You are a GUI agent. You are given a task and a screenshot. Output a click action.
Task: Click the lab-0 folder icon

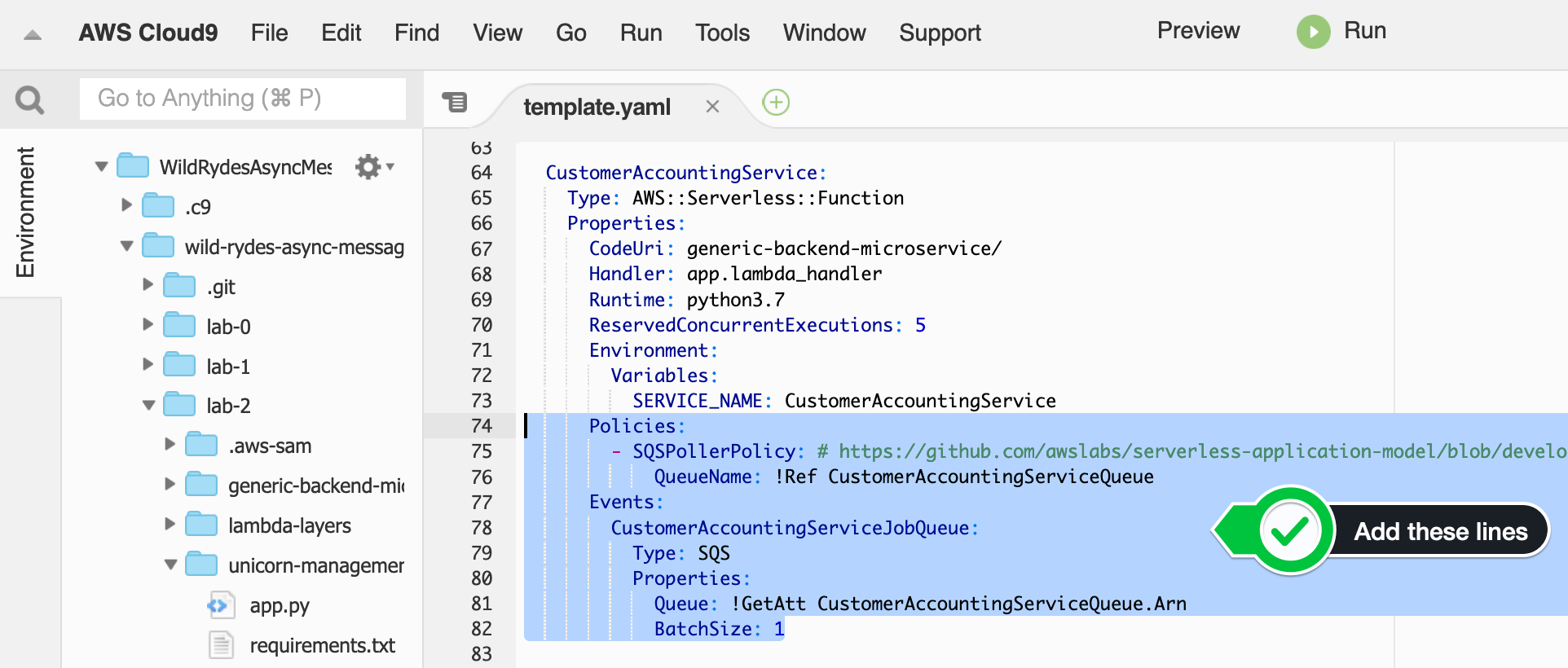pos(179,326)
